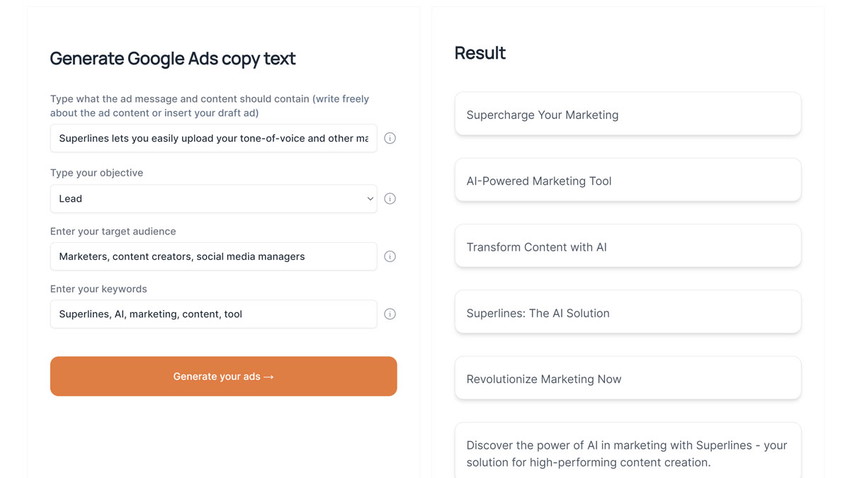The width and height of the screenshot is (850, 478).
Task: Click info icon beside ad message field
Action: click(390, 138)
